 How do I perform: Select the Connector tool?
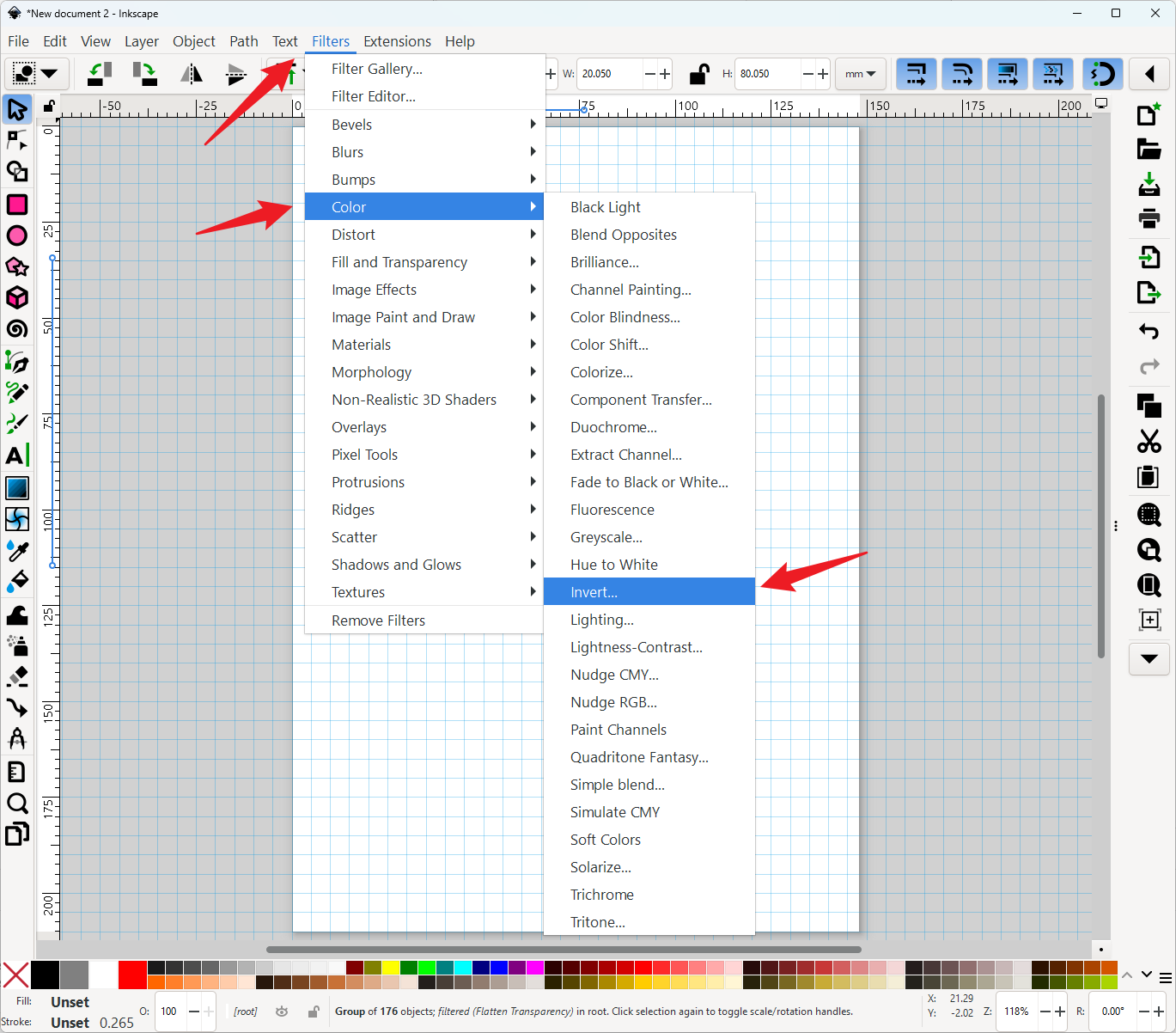coord(17,707)
